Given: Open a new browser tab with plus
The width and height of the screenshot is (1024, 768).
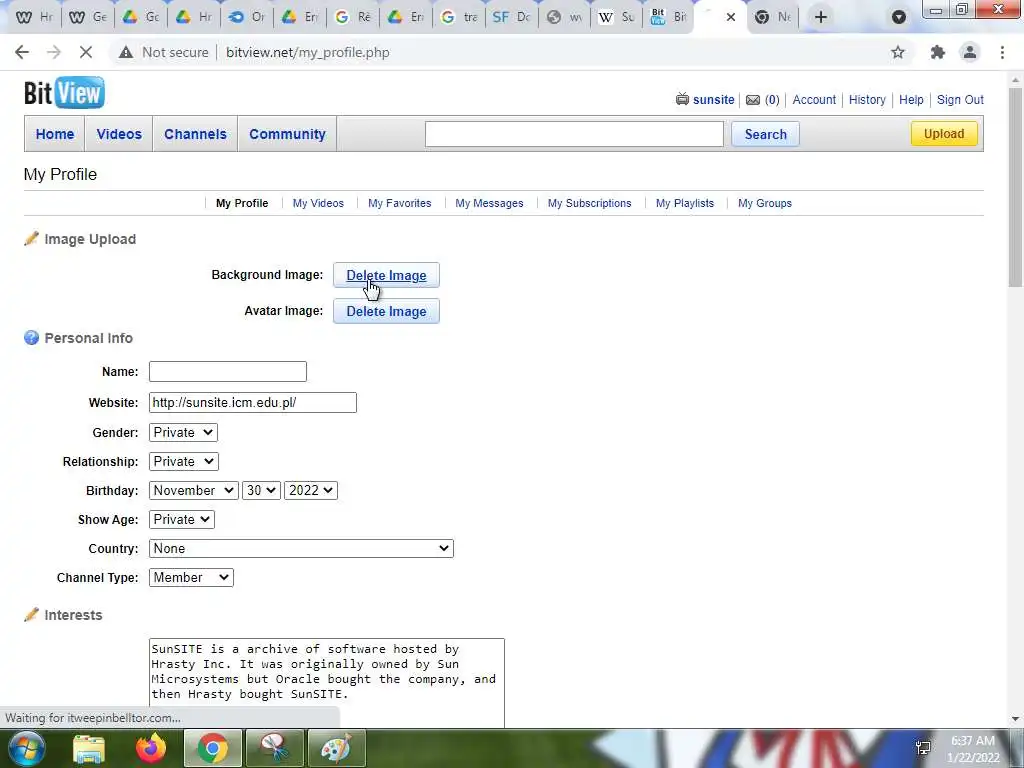Looking at the screenshot, I should [x=821, y=17].
